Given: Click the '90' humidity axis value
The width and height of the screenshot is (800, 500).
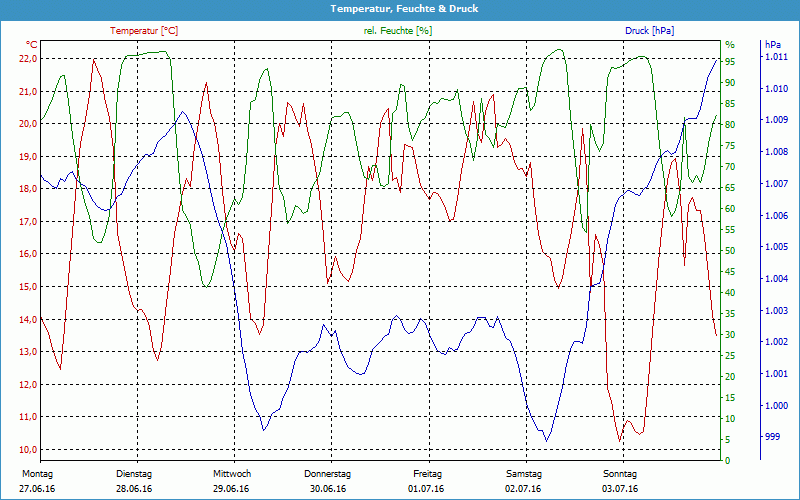Looking at the screenshot, I should click(x=730, y=83).
